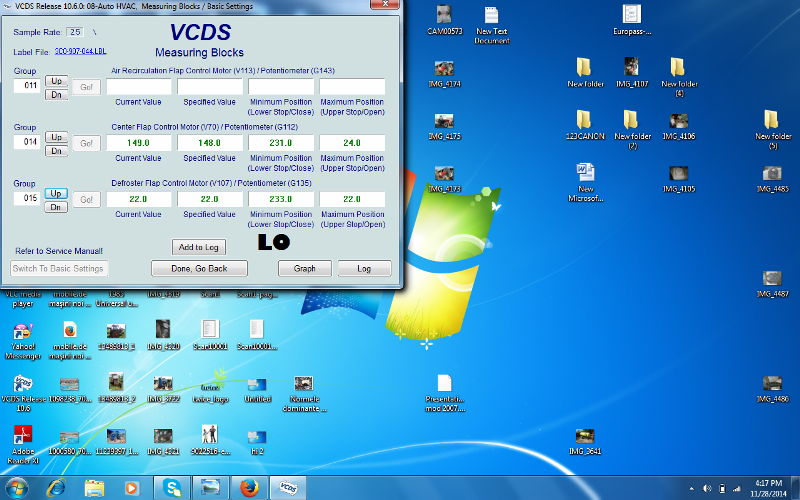Click the Up button for Group 011

[x=56, y=81]
